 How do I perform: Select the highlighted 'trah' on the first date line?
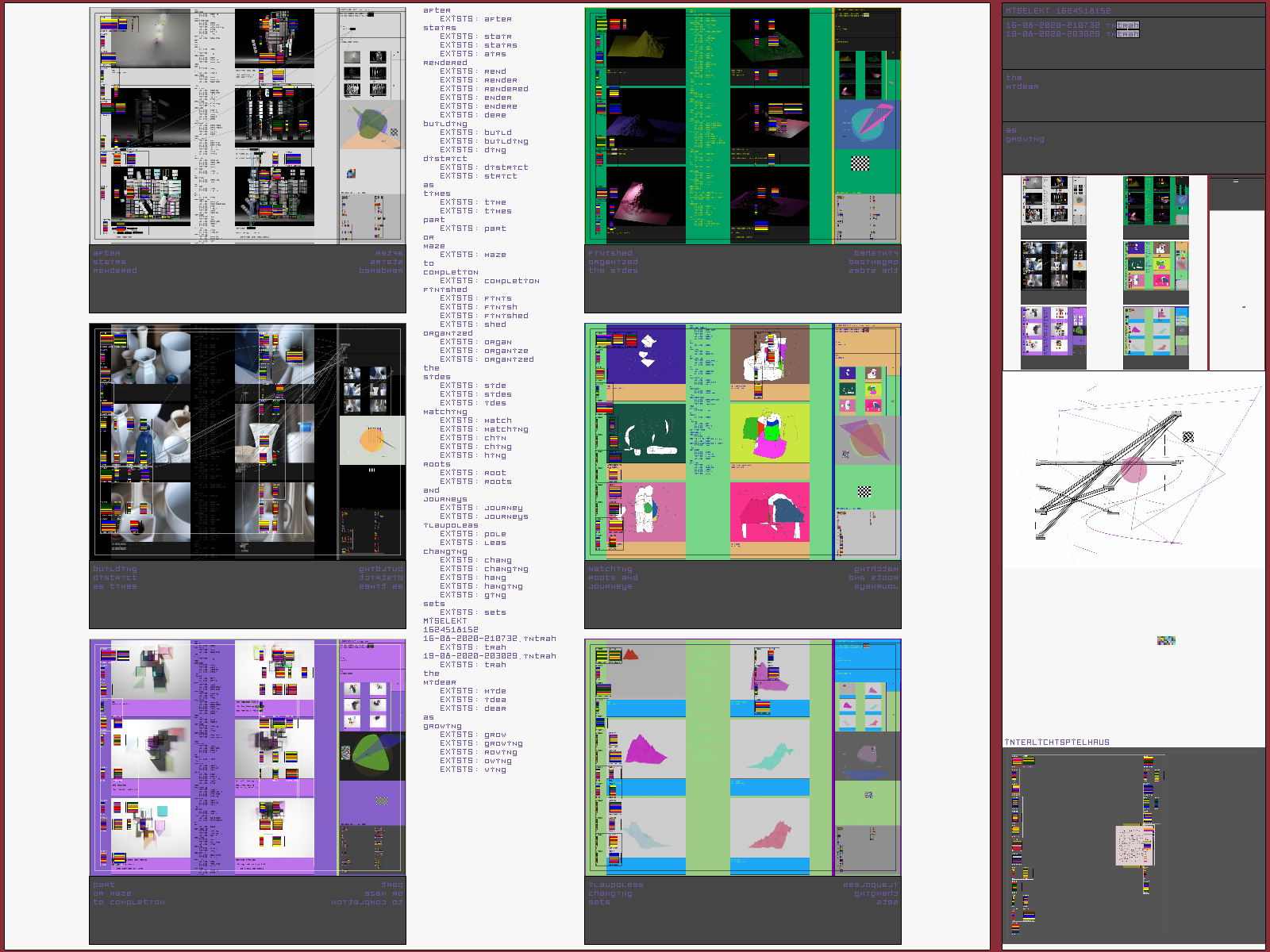(1127, 25)
